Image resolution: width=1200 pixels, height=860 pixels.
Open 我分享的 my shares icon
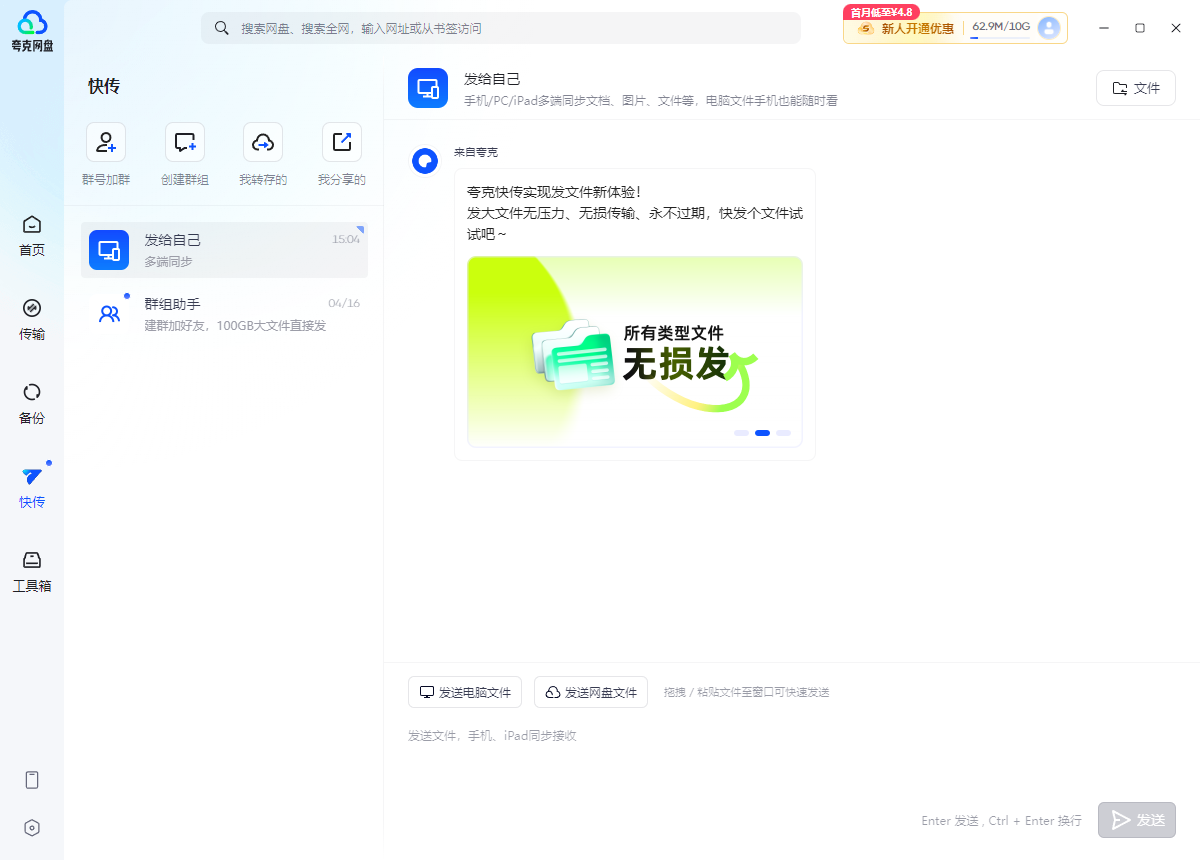[x=341, y=141]
